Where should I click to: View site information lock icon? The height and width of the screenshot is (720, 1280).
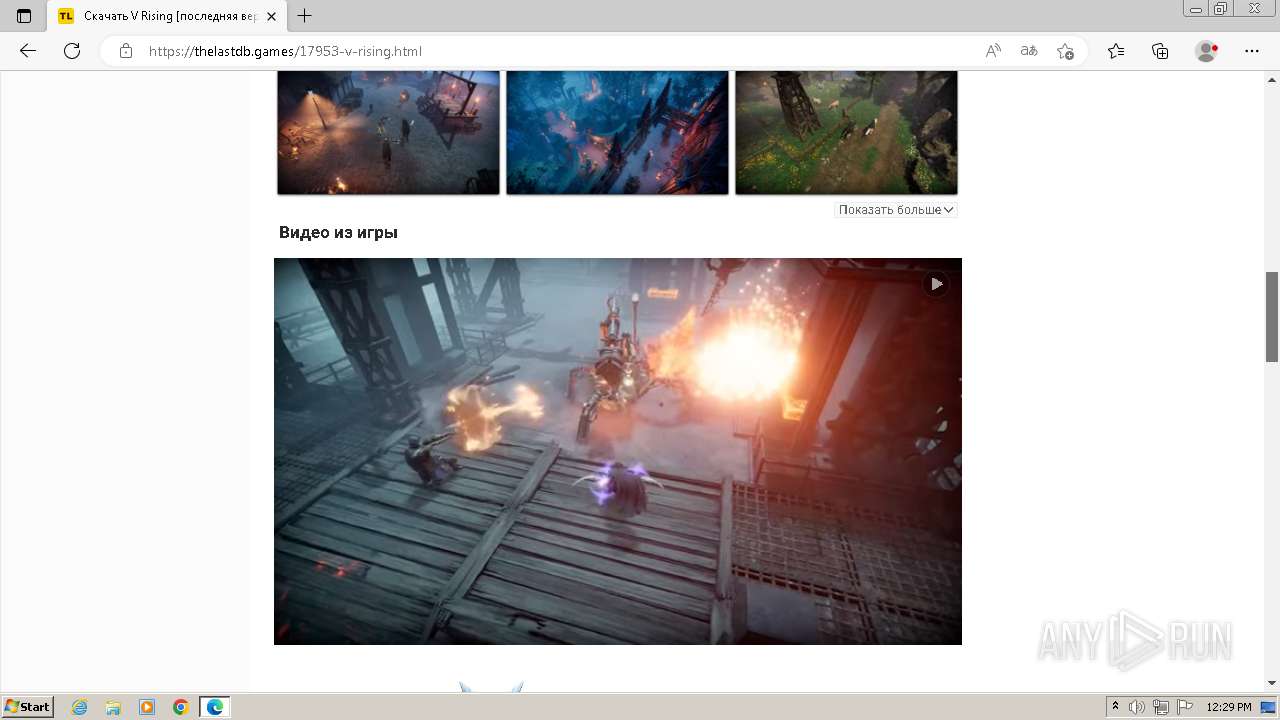(126, 51)
